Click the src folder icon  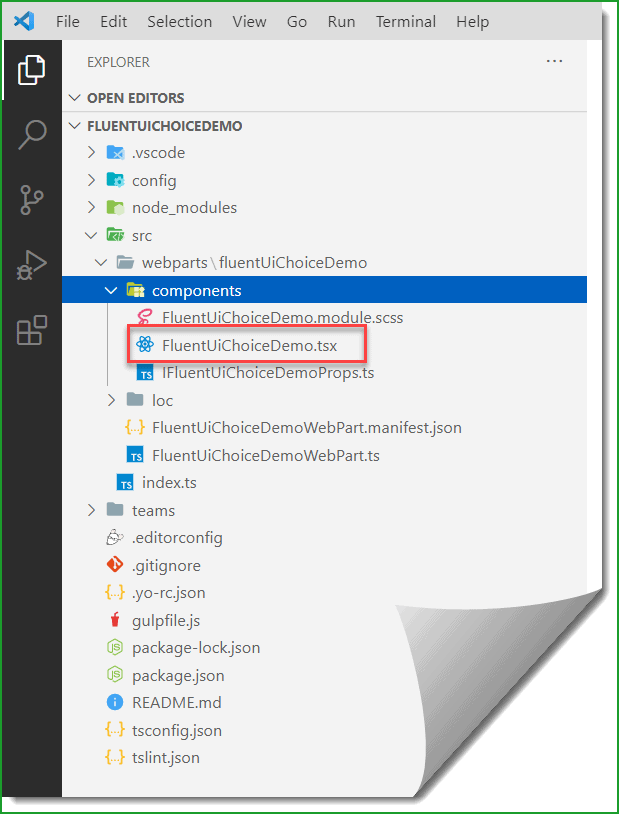[115, 235]
